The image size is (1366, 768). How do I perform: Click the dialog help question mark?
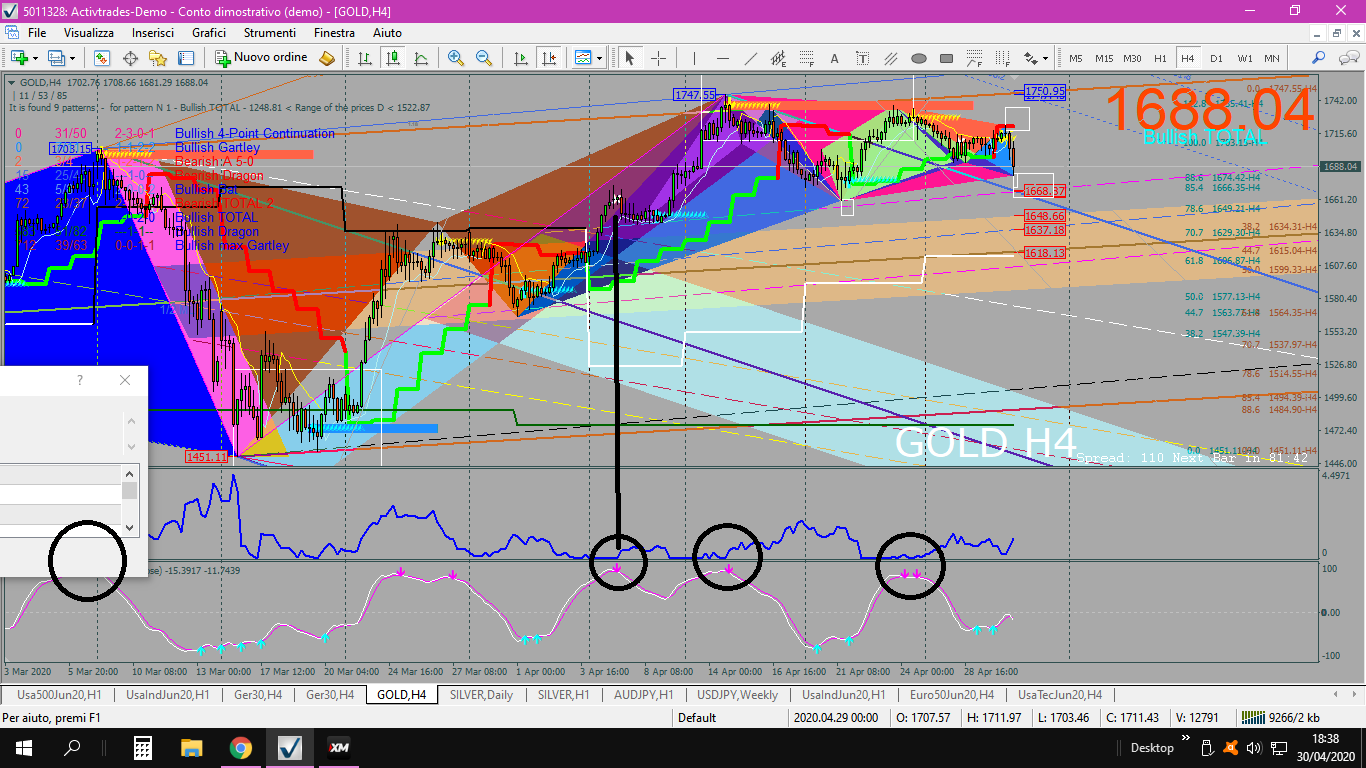coord(80,380)
